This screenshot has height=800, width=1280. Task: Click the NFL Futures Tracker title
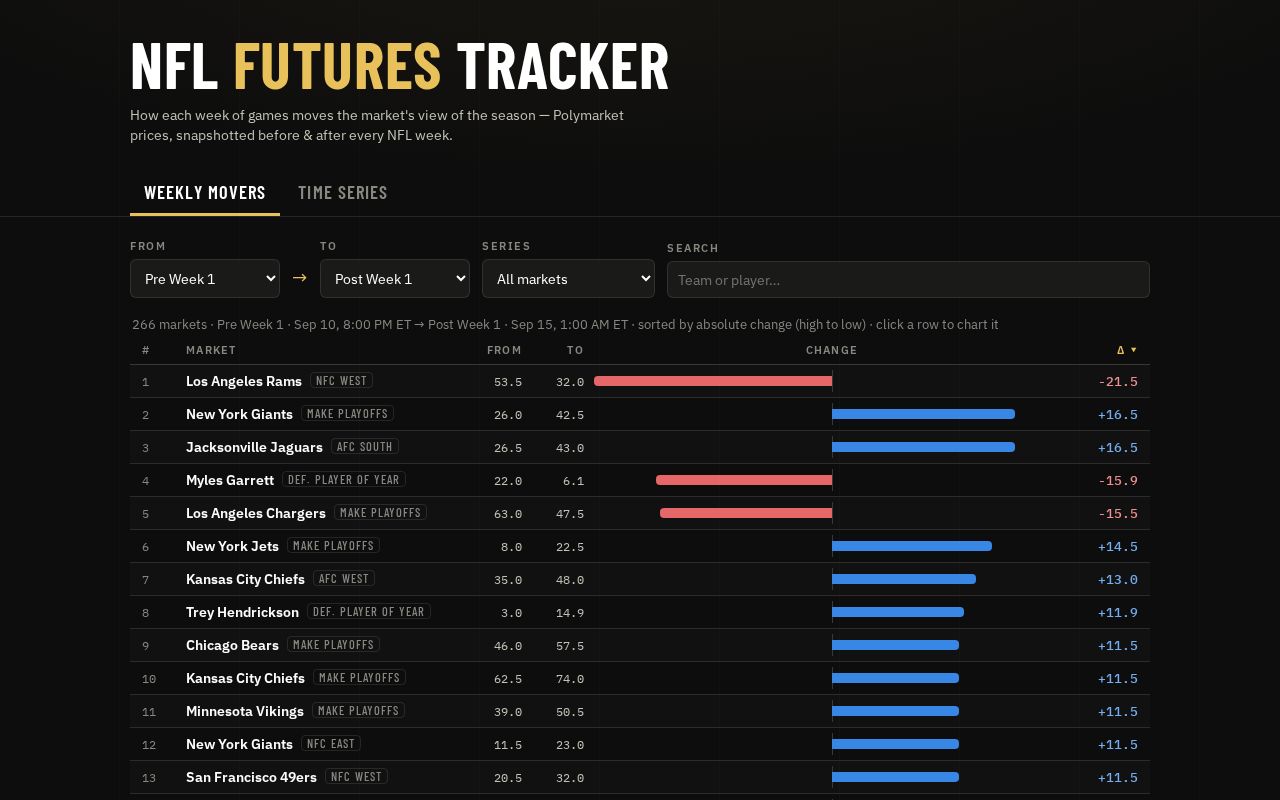399,66
